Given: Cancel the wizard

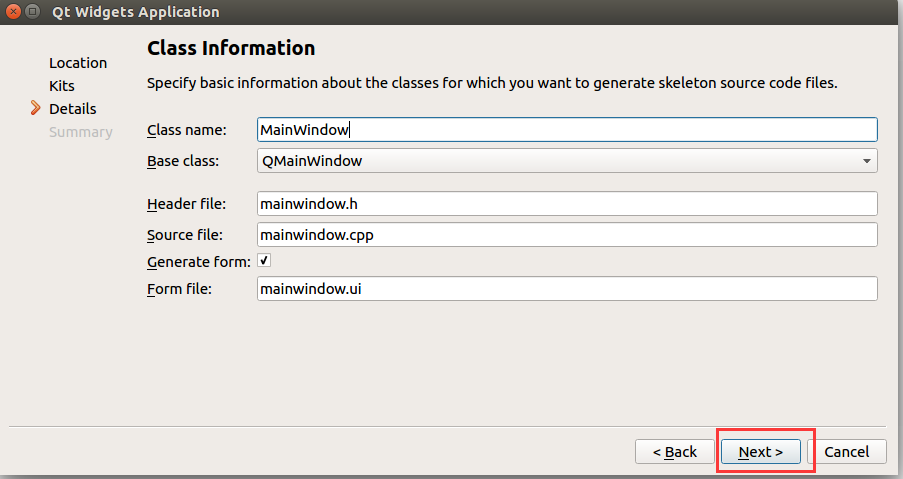Looking at the screenshot, I should click(x=846, y=452).
